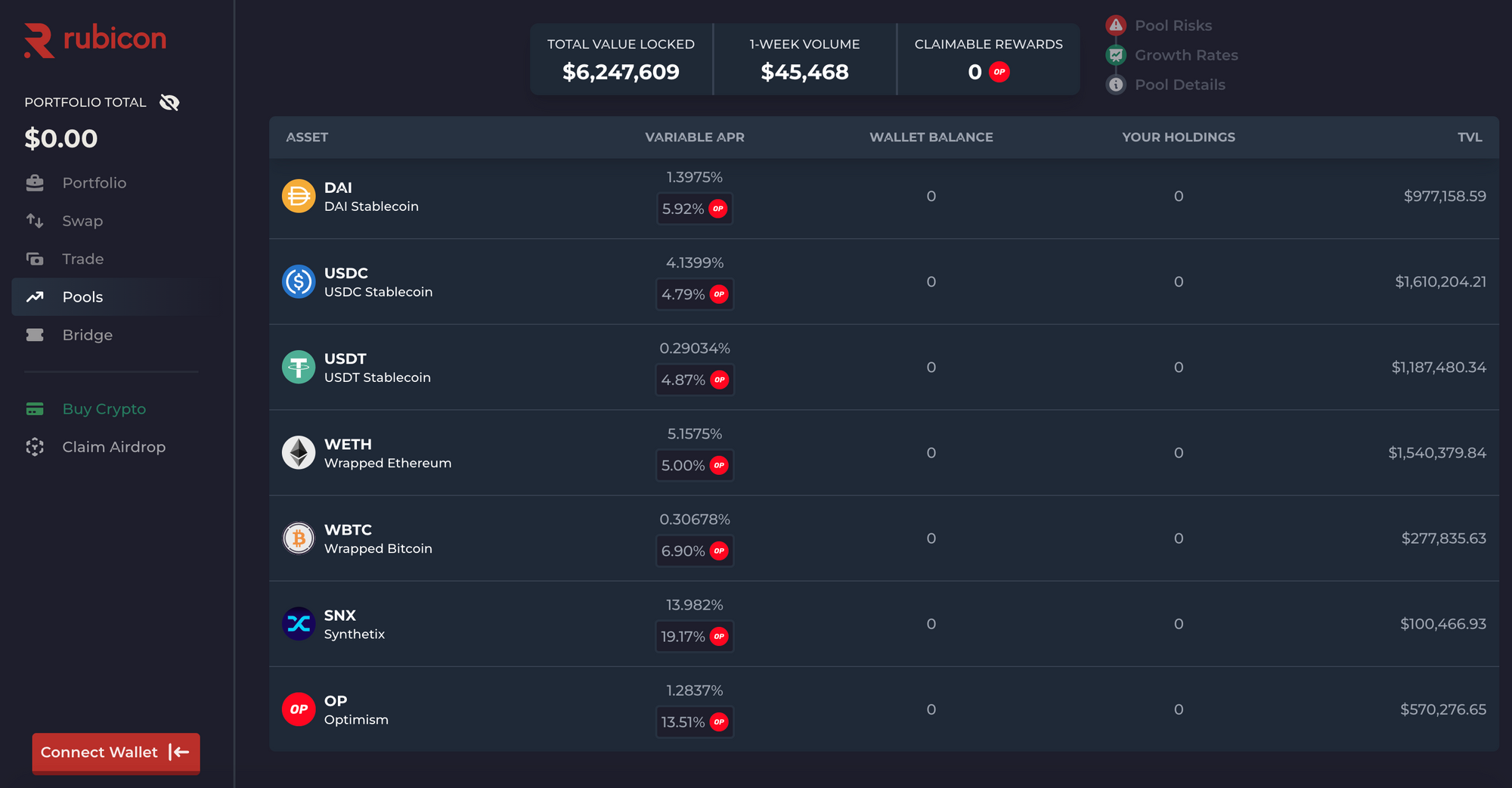This screenshot has width=1512, height=788.
Task: Click the DAI coin icon
Action: pyautogui.click(x=299, y=196)
